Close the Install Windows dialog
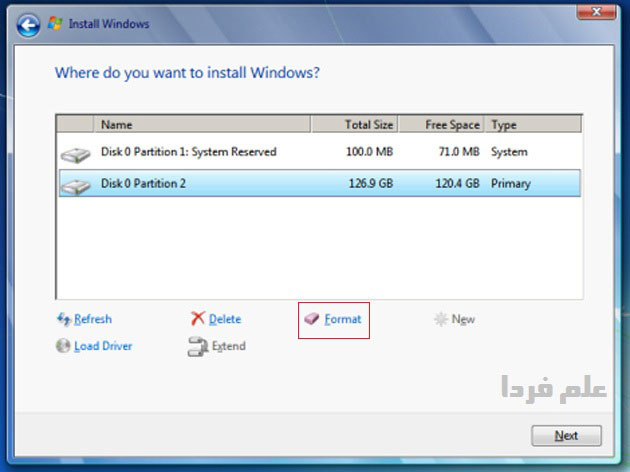 pos(597,13)
